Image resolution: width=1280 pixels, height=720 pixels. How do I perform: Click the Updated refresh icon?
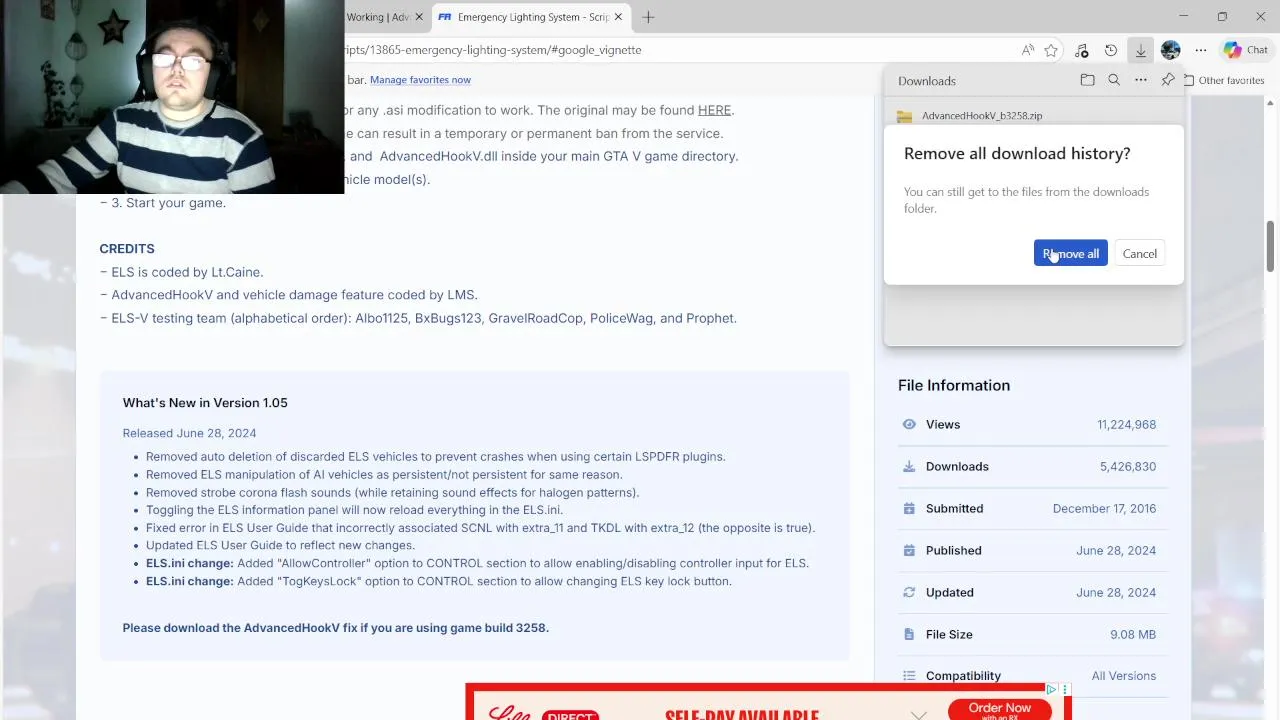point(909,592)
